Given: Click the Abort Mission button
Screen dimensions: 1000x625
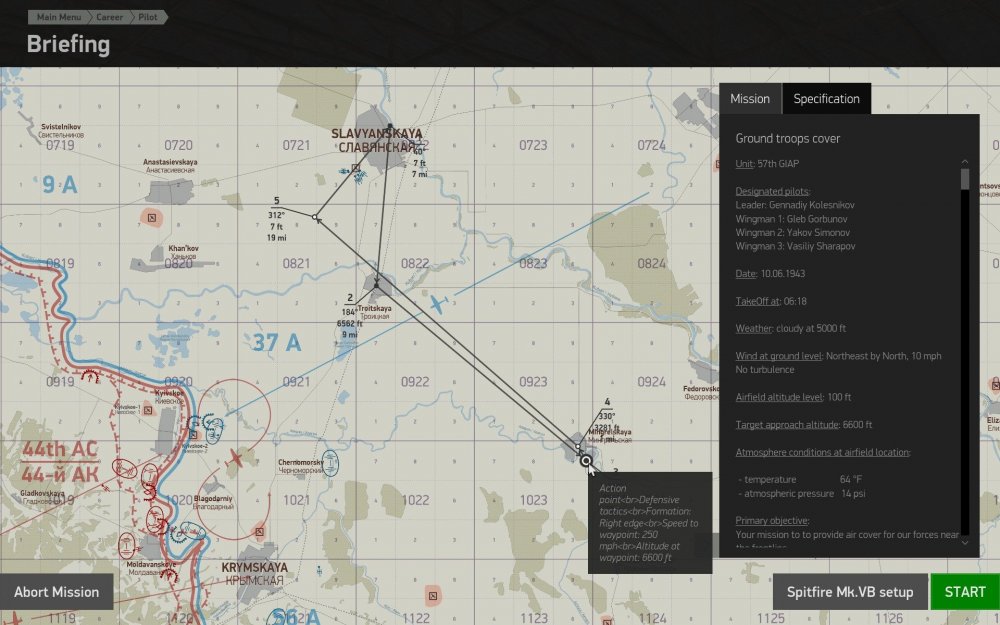Looking at the screenshot, I should tap(57, 592).
